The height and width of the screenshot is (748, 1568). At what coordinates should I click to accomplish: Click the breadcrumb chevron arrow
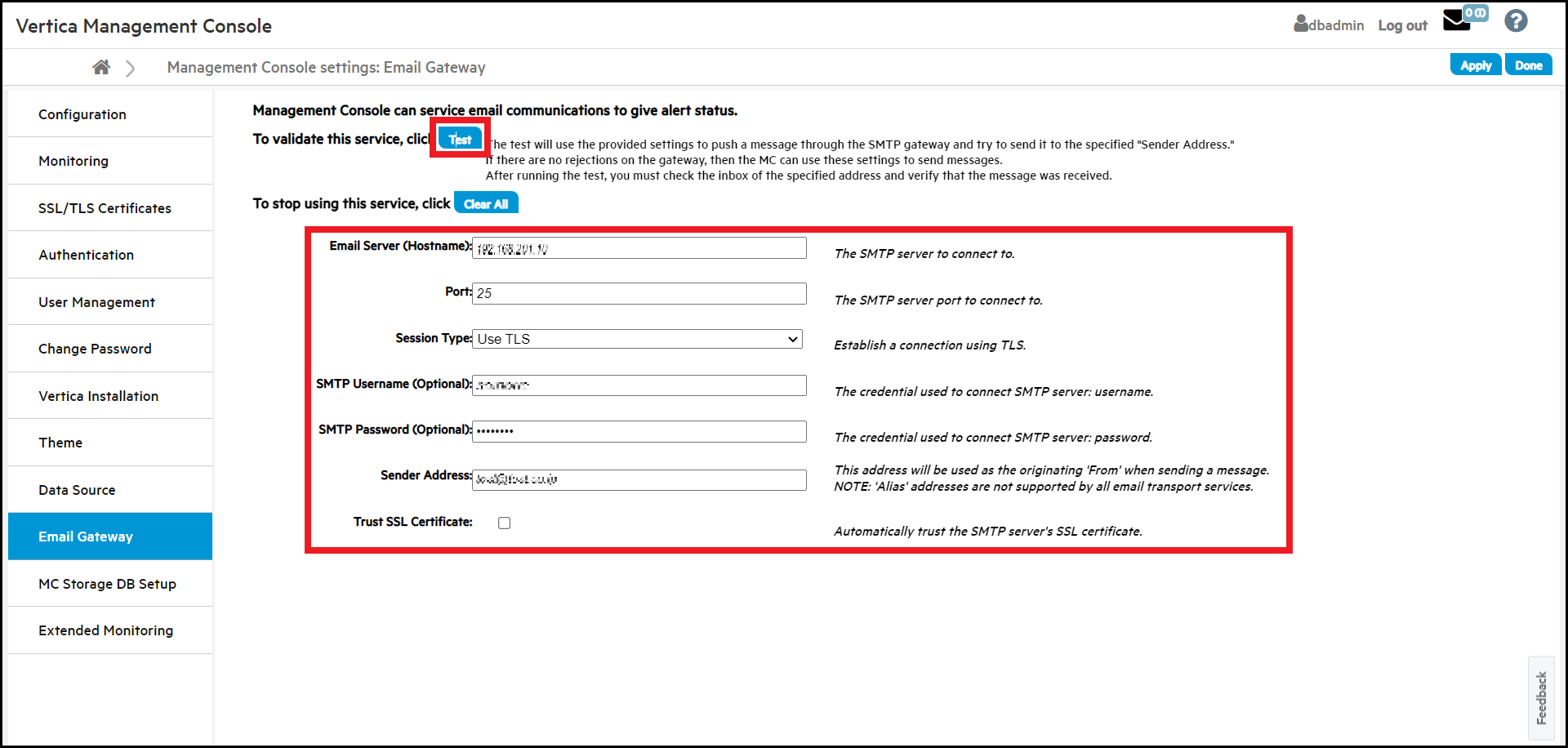click(x=131, y=68)
